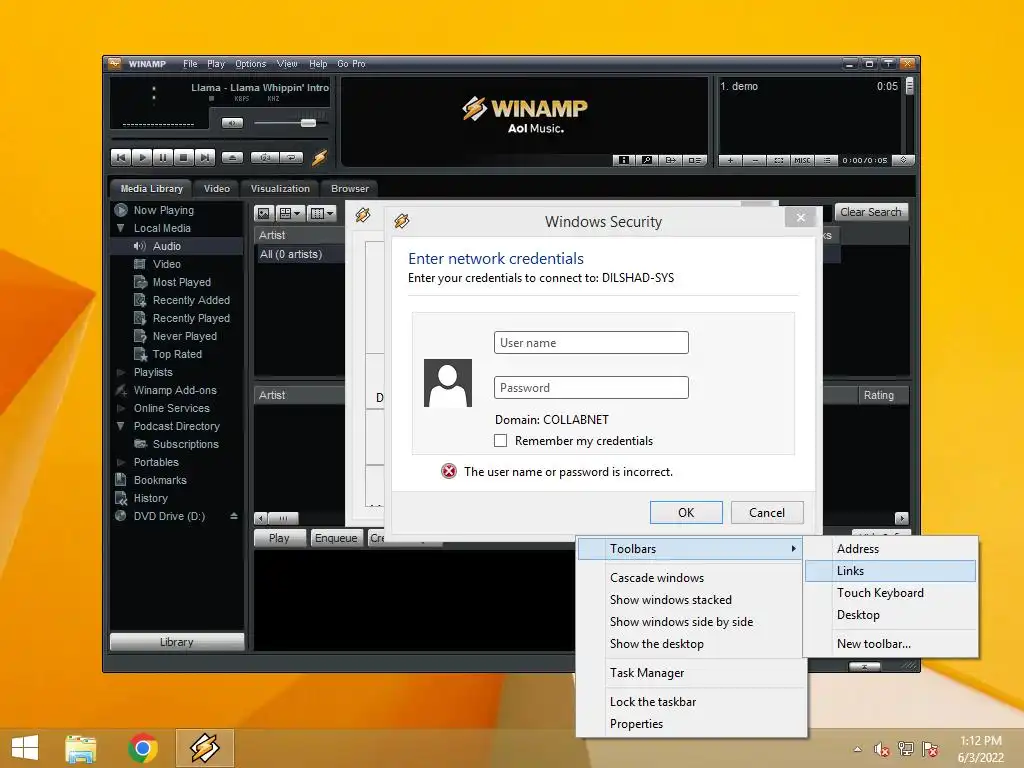Open Bookmarks in the library tree

[x=160, y=480]
